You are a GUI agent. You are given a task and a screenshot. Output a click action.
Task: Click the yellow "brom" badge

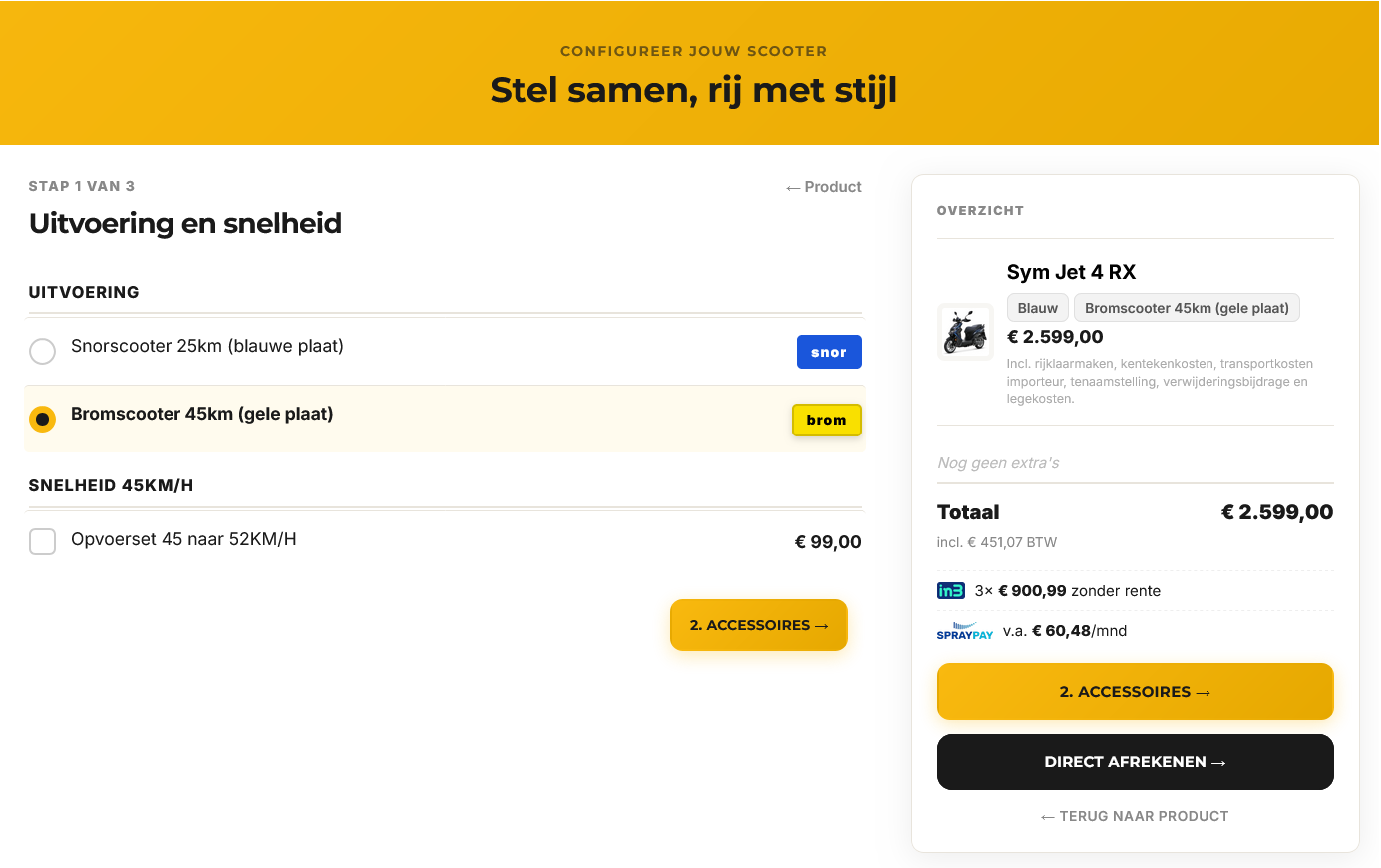pos(826,420)
